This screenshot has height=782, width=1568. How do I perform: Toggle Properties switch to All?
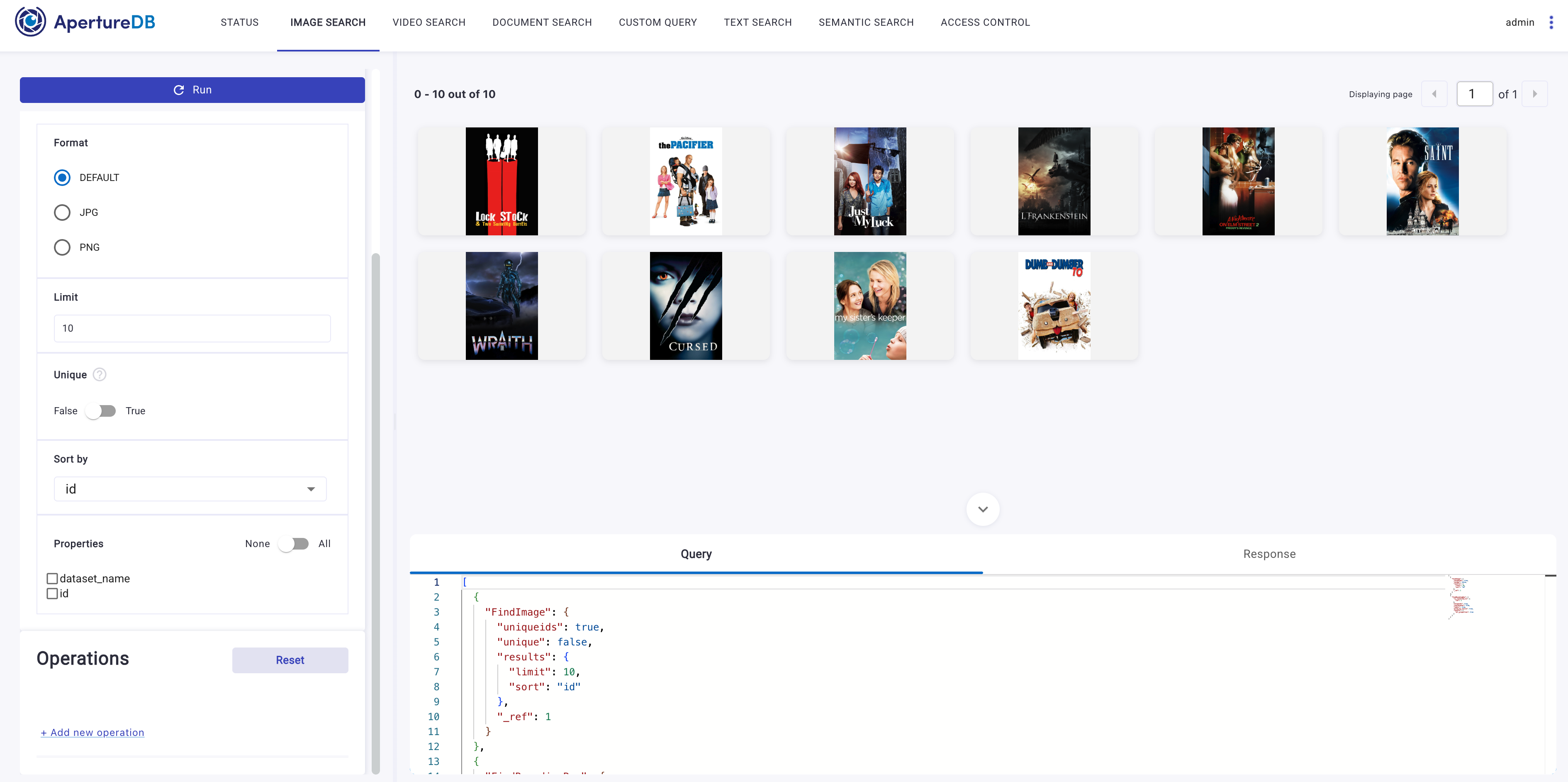pyautogui.click(x=293, y=544)
